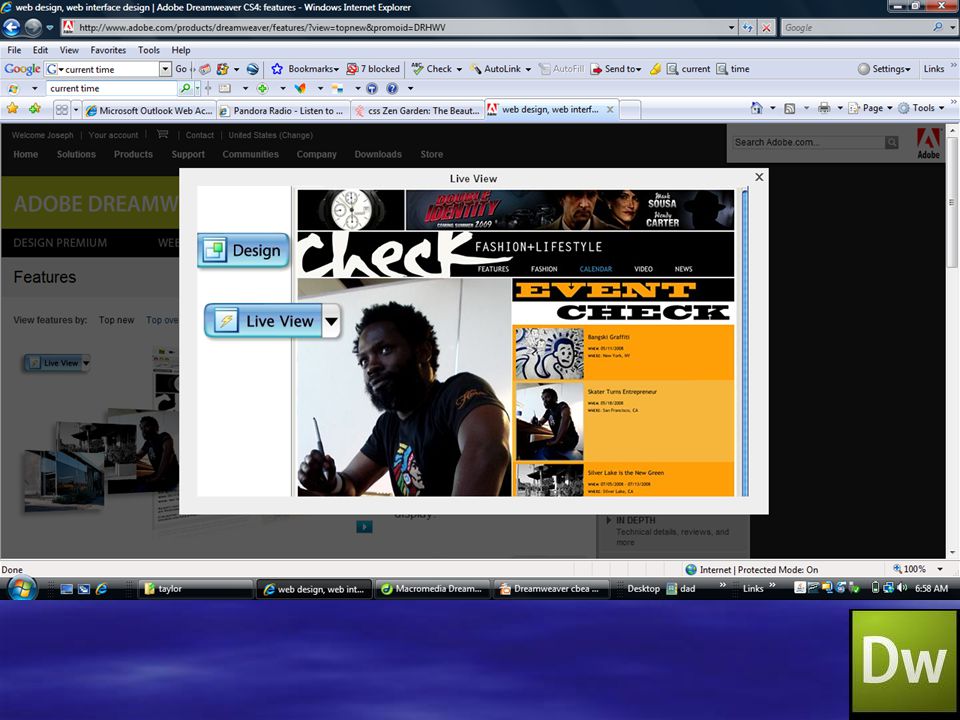Click the empty New Tab button
The image size is (960, 720).
click(x=630, y=110)
